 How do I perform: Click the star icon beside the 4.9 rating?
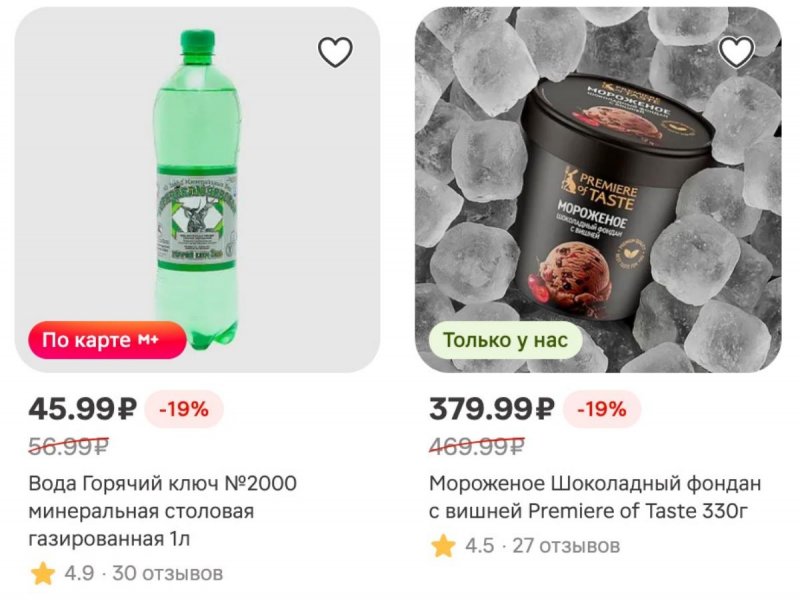click(42, 574)
